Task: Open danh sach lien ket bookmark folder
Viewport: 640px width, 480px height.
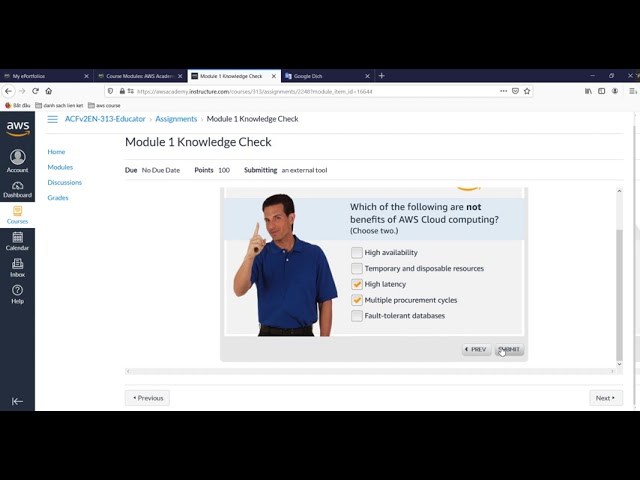Action: (x=59, y=105)
